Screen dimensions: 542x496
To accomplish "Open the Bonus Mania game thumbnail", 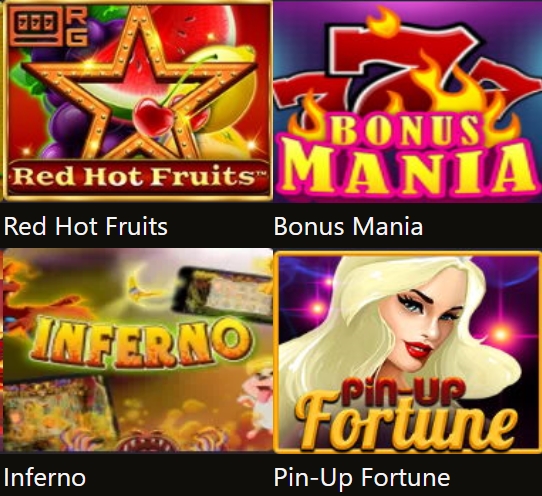I will [x=408, y=102].
